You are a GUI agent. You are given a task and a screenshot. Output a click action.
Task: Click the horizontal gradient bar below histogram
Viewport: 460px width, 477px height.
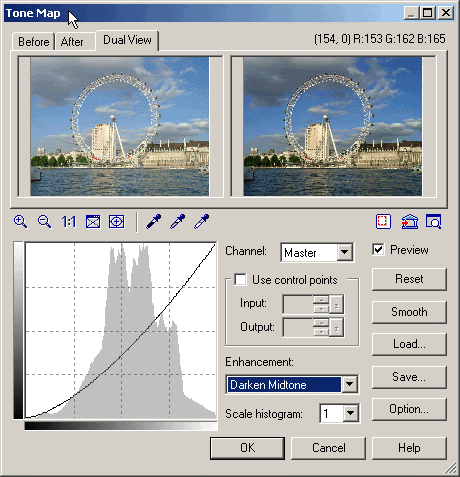[x=121, y=426]
